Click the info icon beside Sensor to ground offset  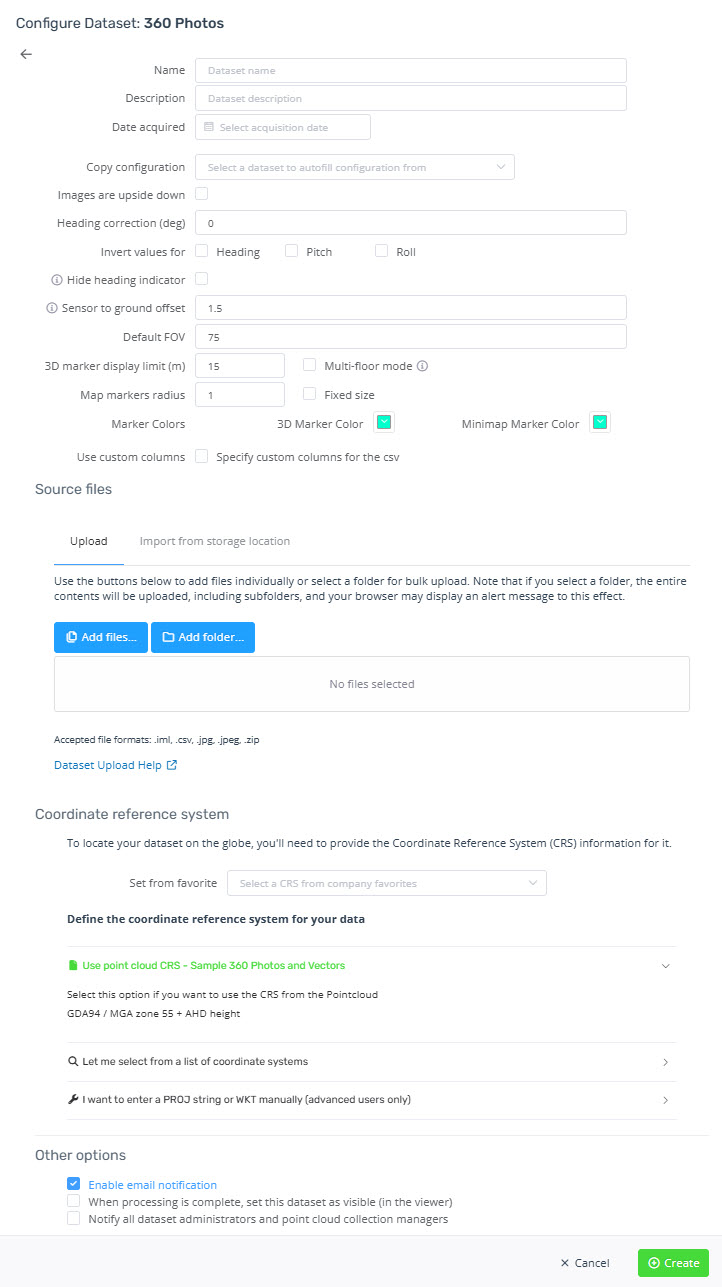52,308
